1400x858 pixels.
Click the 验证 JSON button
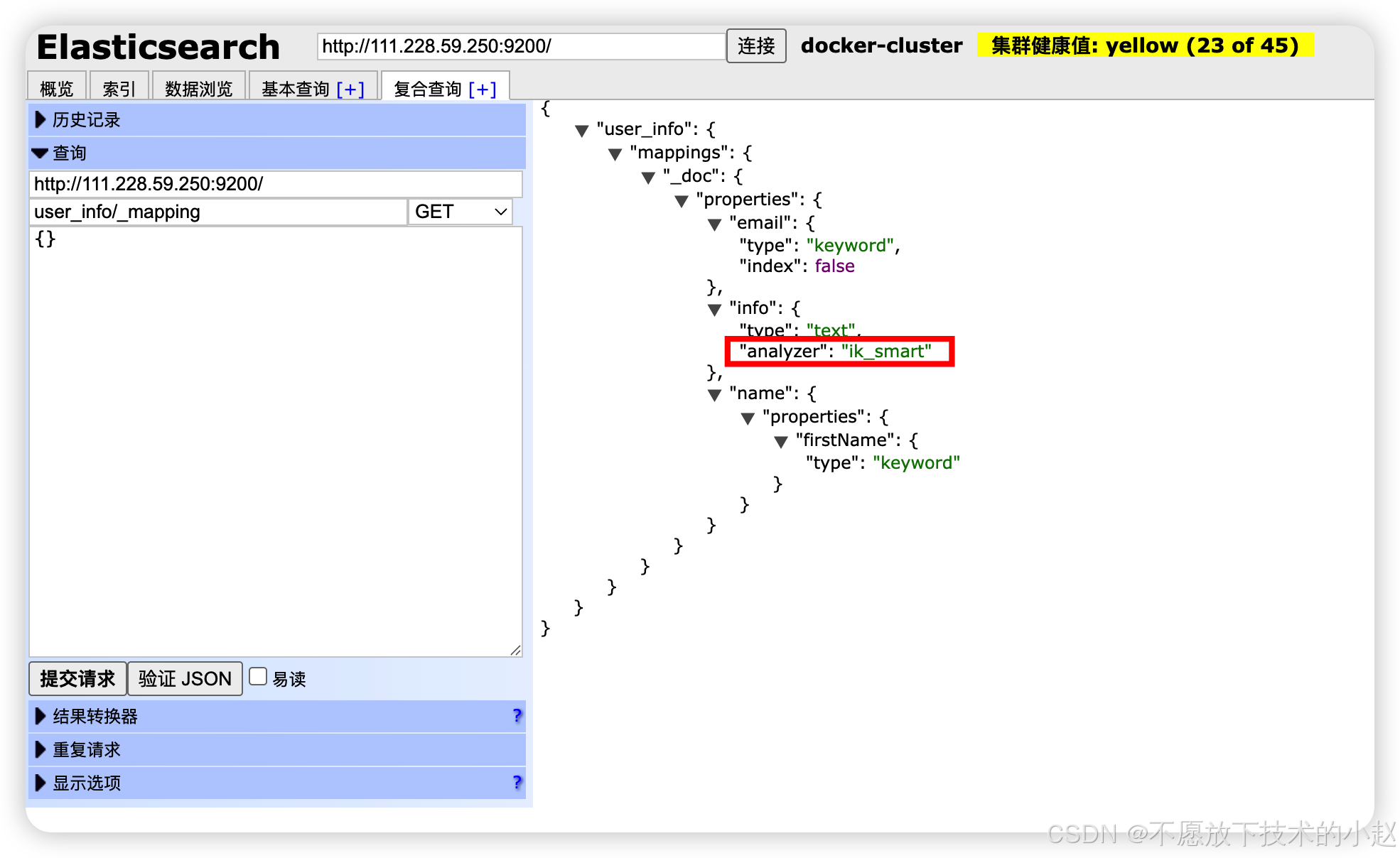185,678
